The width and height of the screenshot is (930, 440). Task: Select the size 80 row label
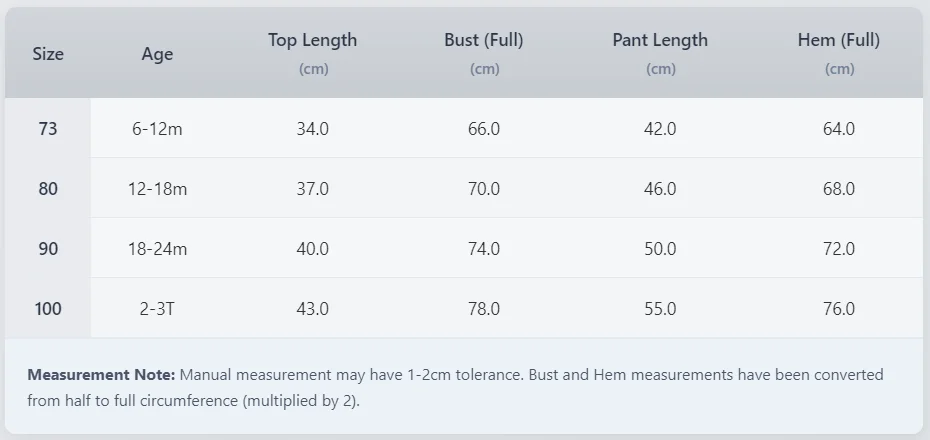point(48,189)
